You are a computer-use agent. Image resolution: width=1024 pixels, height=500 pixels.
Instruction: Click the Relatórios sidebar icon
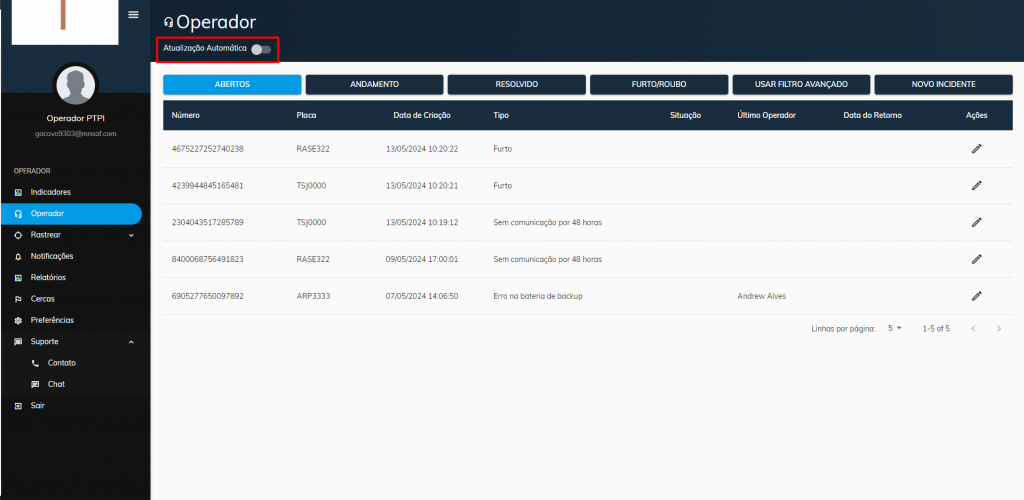pos(18,277)
